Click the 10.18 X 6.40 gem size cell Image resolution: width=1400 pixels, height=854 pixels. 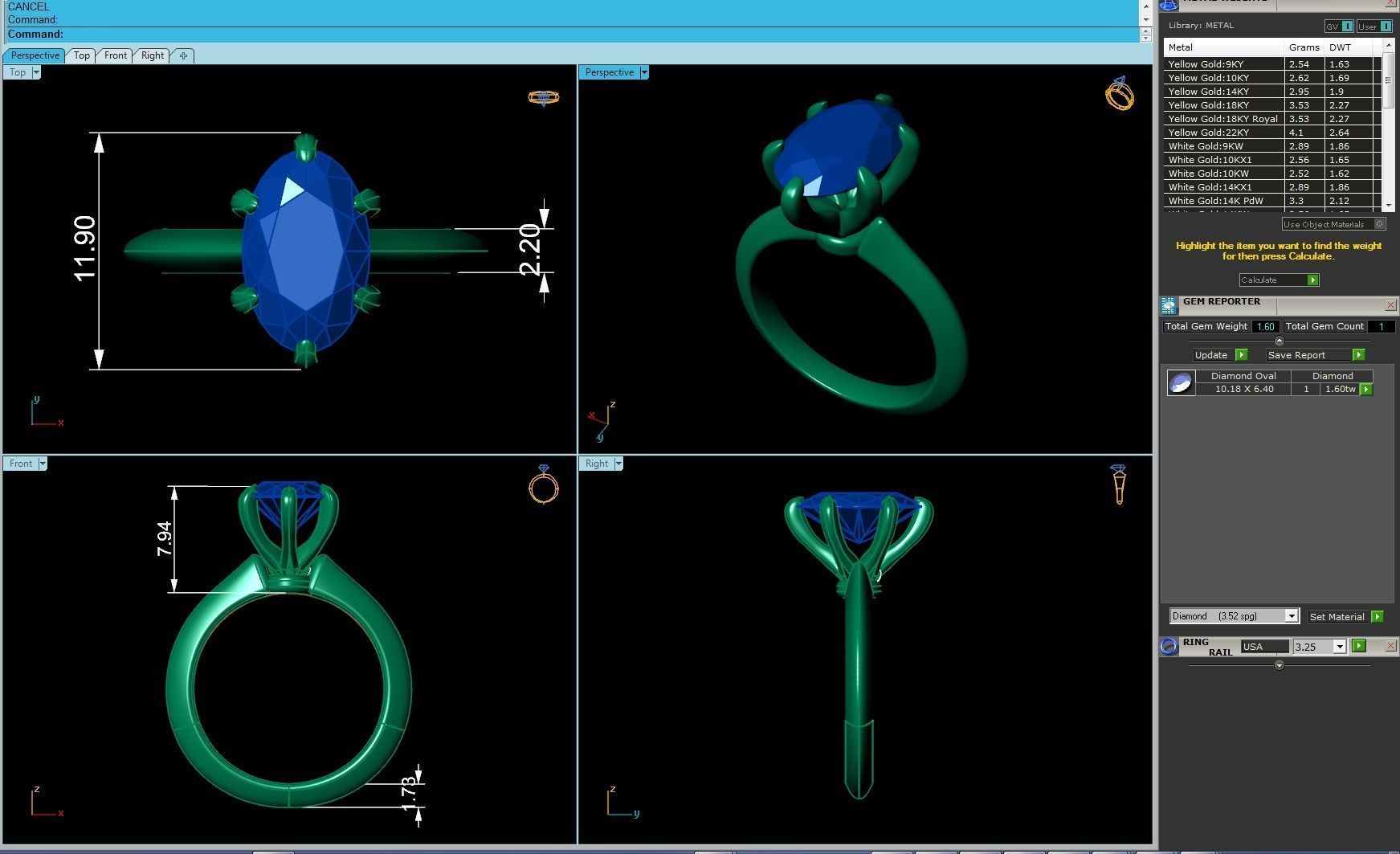[x=1243, y=389]
